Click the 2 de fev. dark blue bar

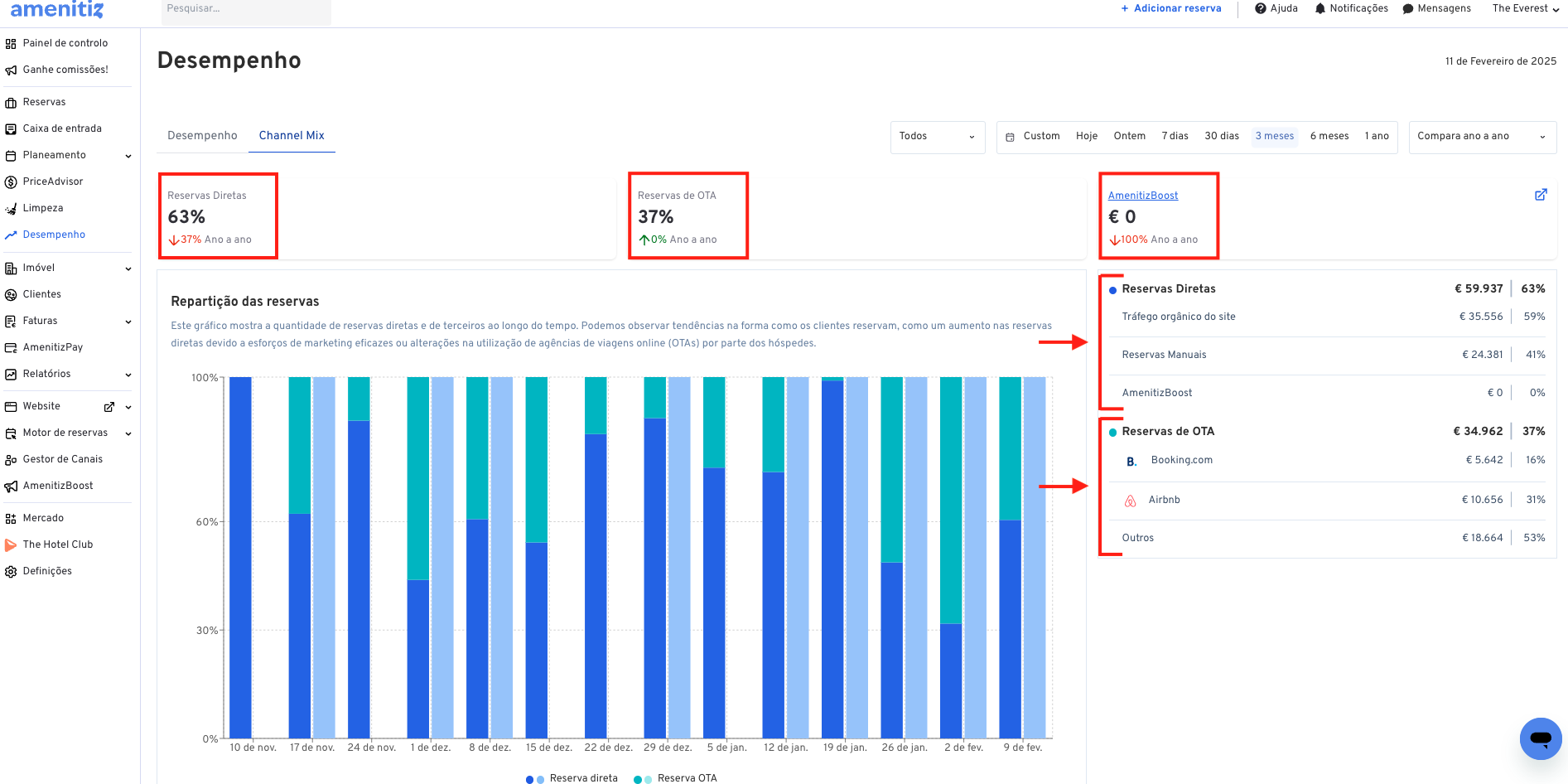[951, 681]
